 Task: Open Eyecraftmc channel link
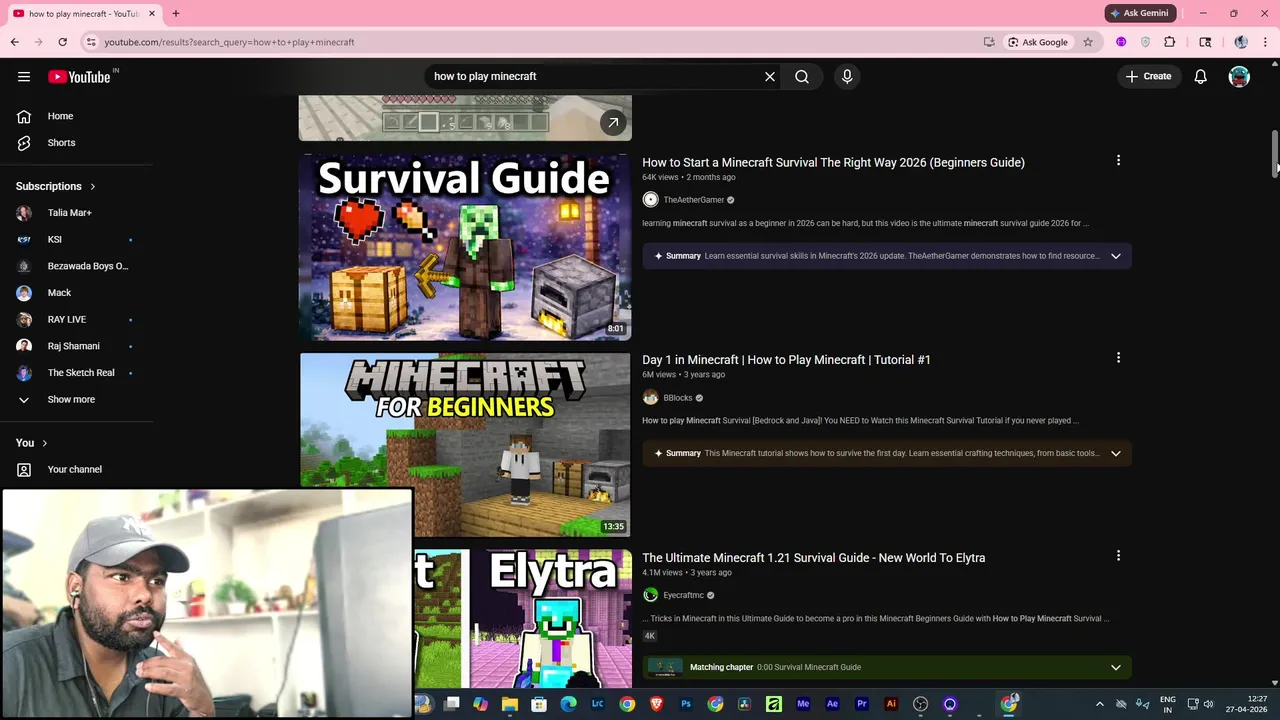pos(683,595)
